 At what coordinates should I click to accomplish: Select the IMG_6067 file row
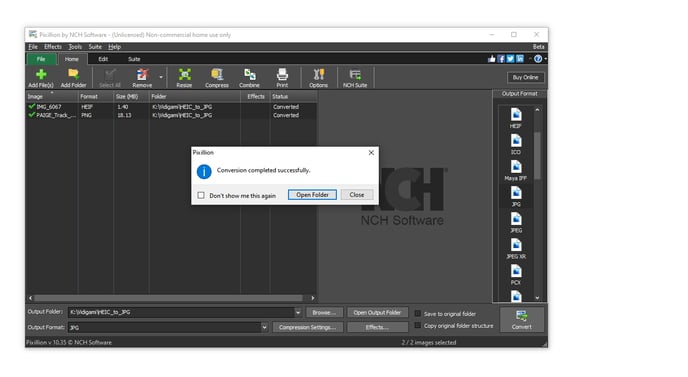click(x=172, y=107)
